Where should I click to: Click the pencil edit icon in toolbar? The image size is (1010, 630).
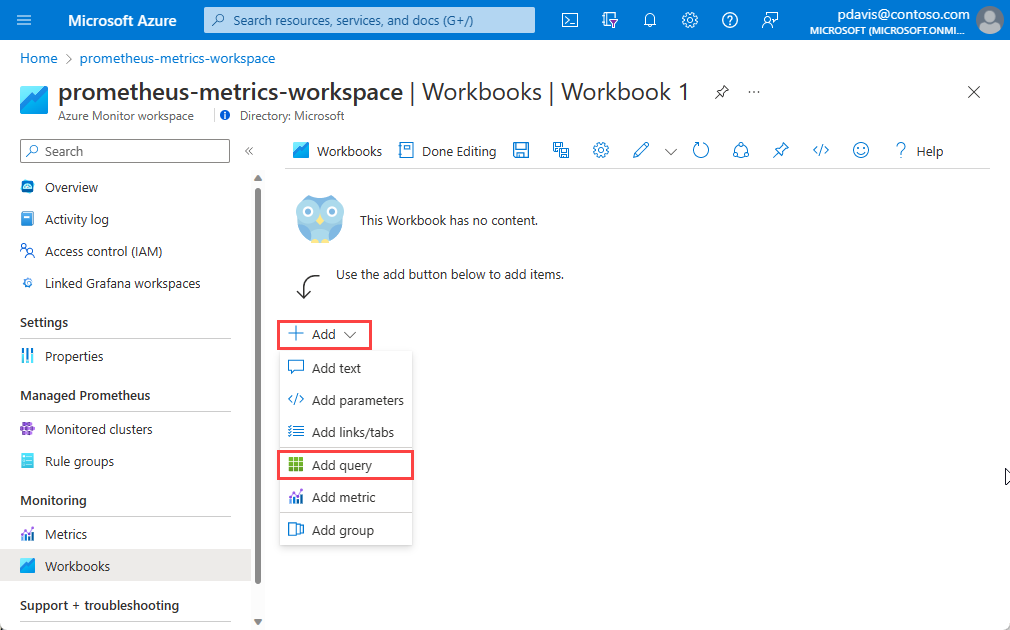click(640, 151)
